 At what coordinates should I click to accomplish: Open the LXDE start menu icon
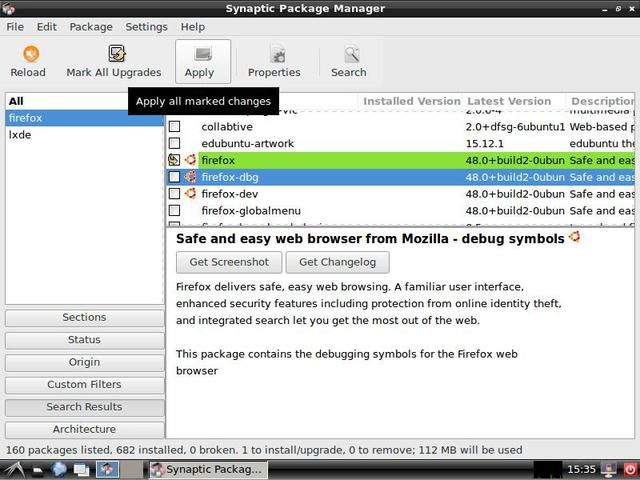tap(13, 470)
